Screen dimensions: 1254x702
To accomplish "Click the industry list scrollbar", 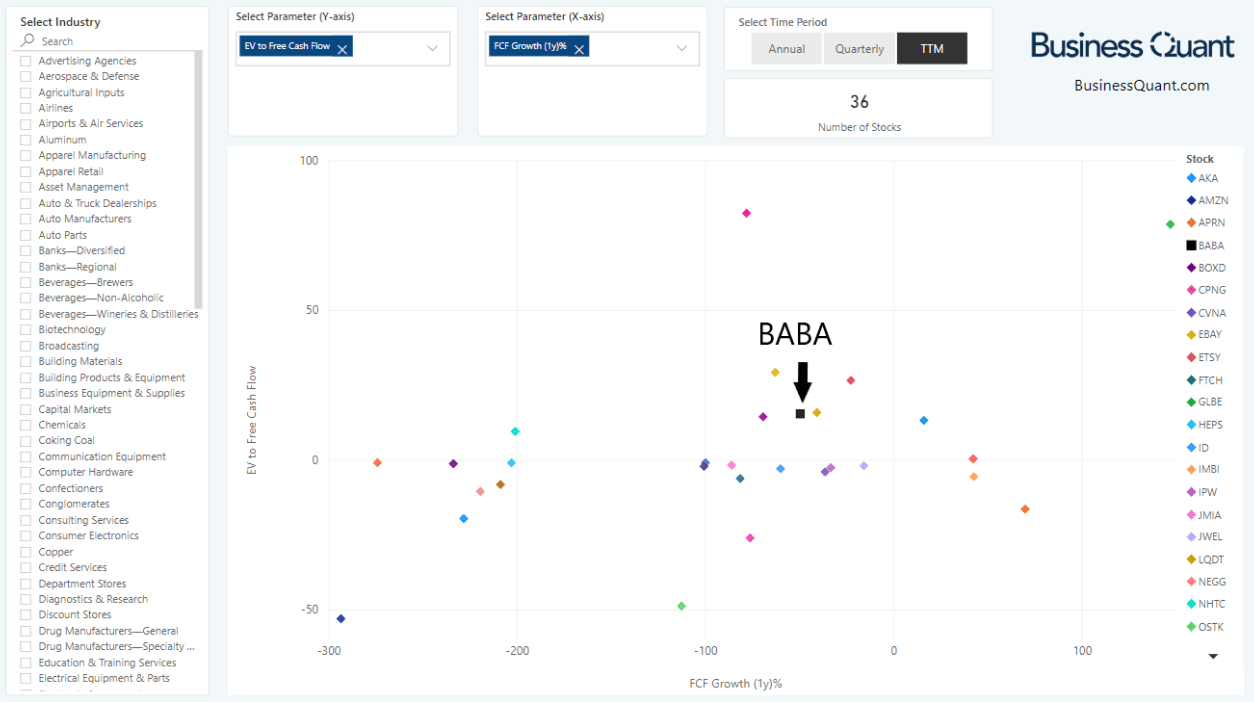I will point(199,180).
